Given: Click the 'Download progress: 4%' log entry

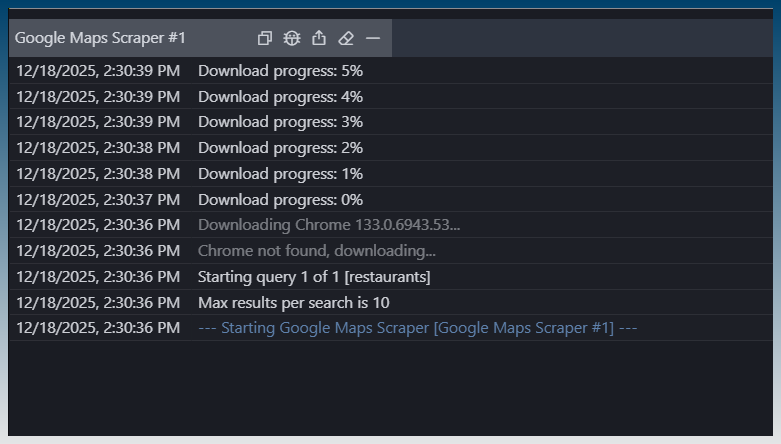Looking at the screenshot, I should point(280,97).
